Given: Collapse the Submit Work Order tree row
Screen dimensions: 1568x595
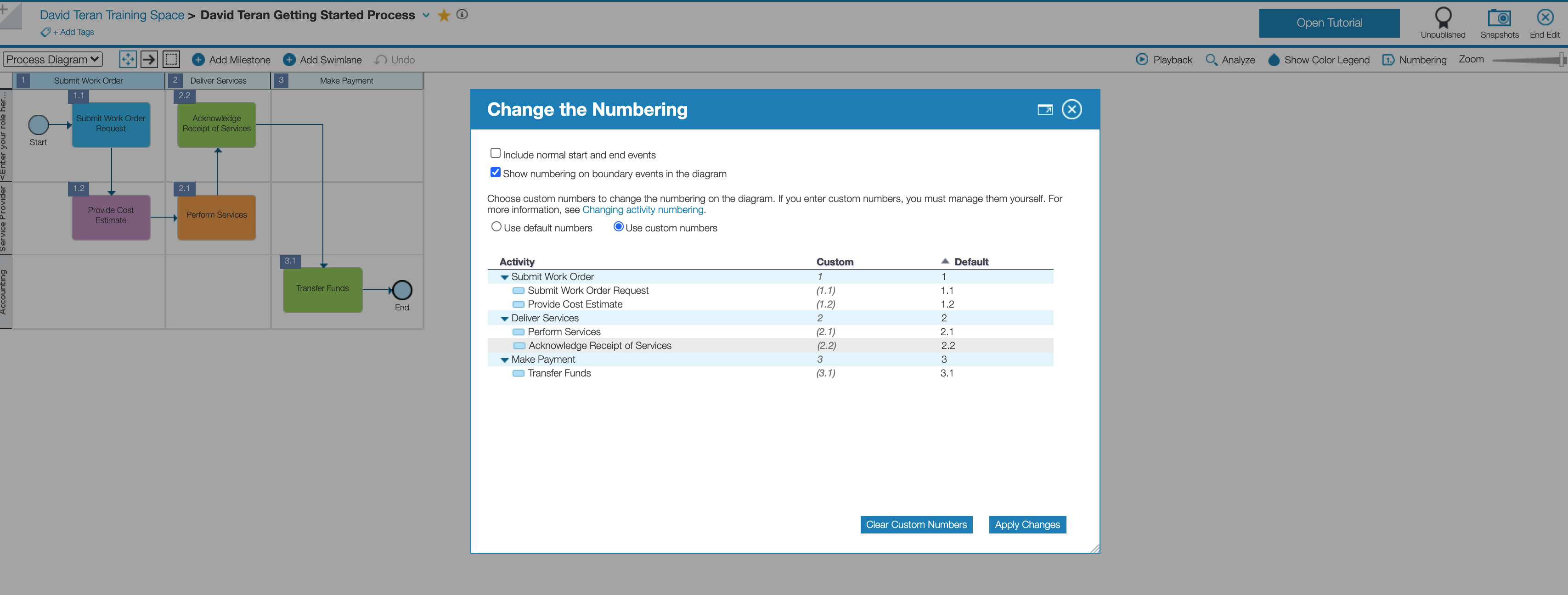Looking at the screenshot, I should point(505,277).
